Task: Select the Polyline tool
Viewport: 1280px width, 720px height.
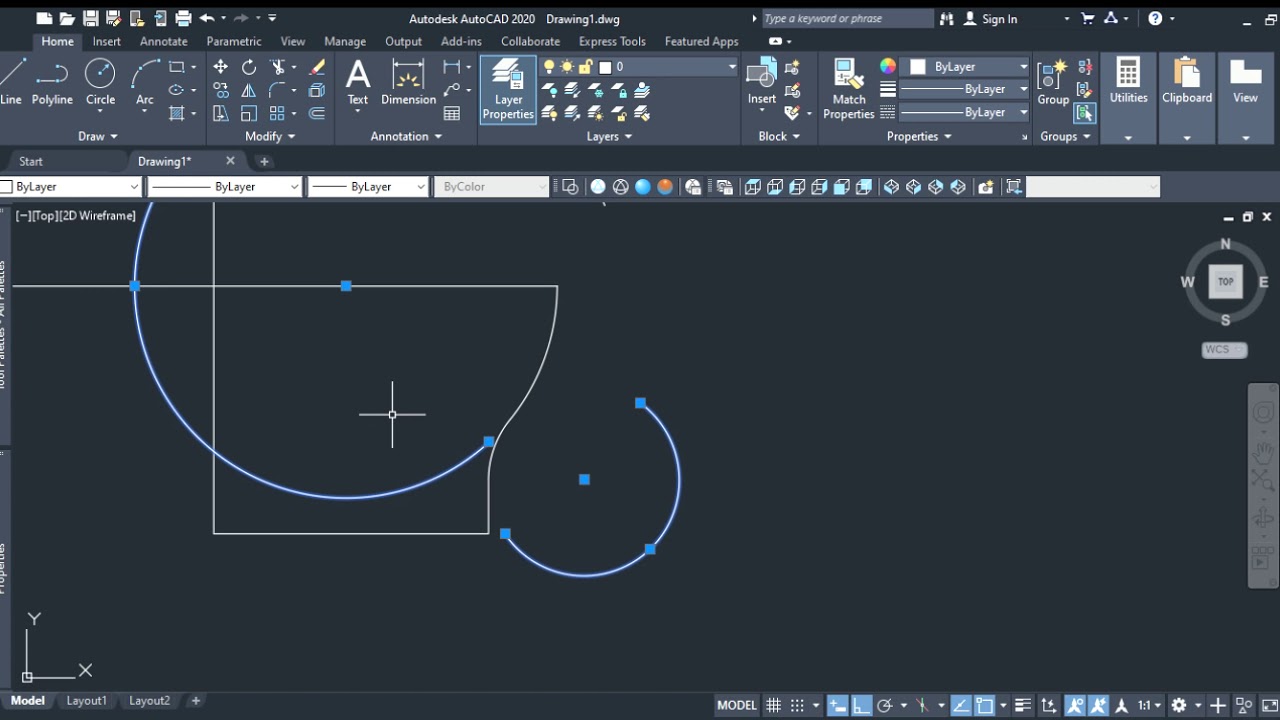Action: coord(52,82)
